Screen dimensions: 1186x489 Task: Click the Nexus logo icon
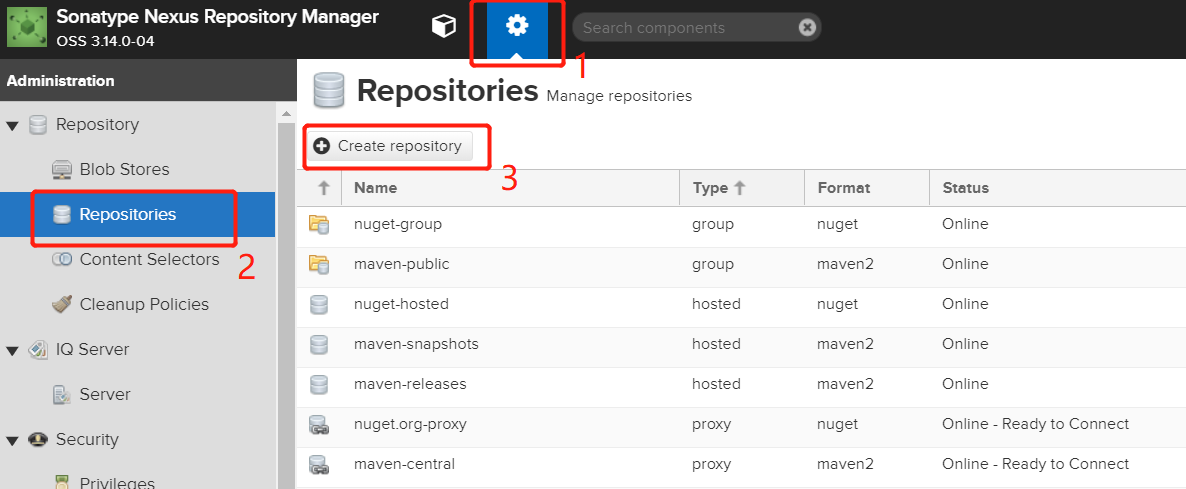click(27, 28)
